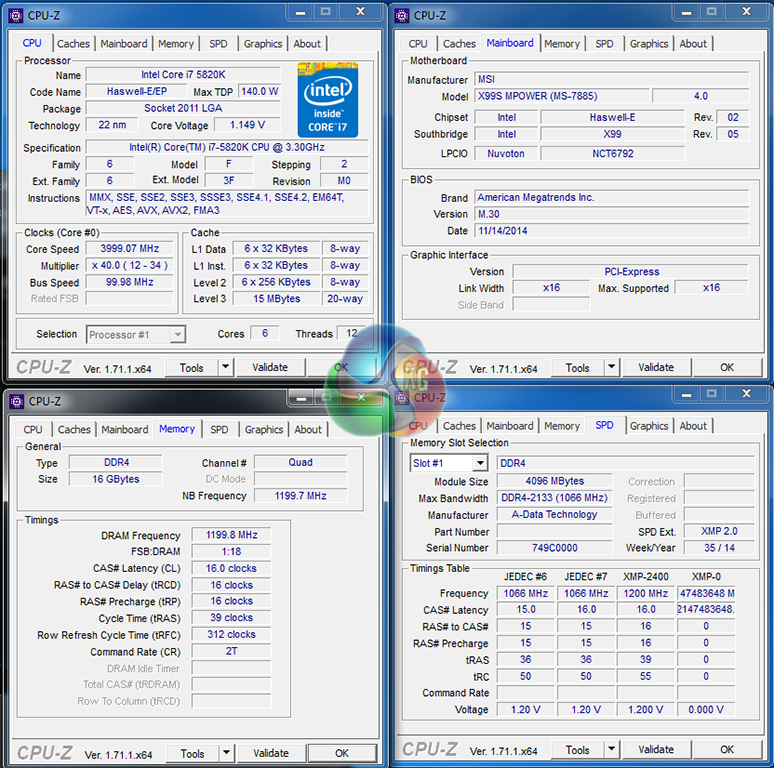Click the CPU-Z title icon in the top-left window

click(16, 15)
